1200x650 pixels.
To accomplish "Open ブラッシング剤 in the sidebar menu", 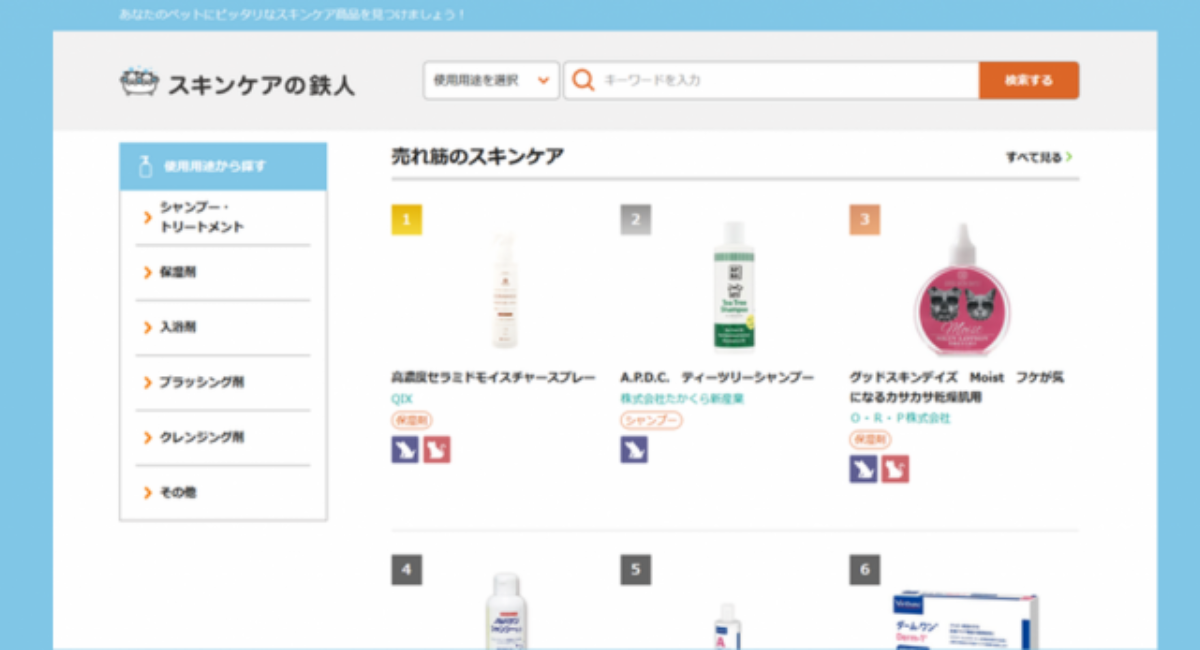I will 201,382.
